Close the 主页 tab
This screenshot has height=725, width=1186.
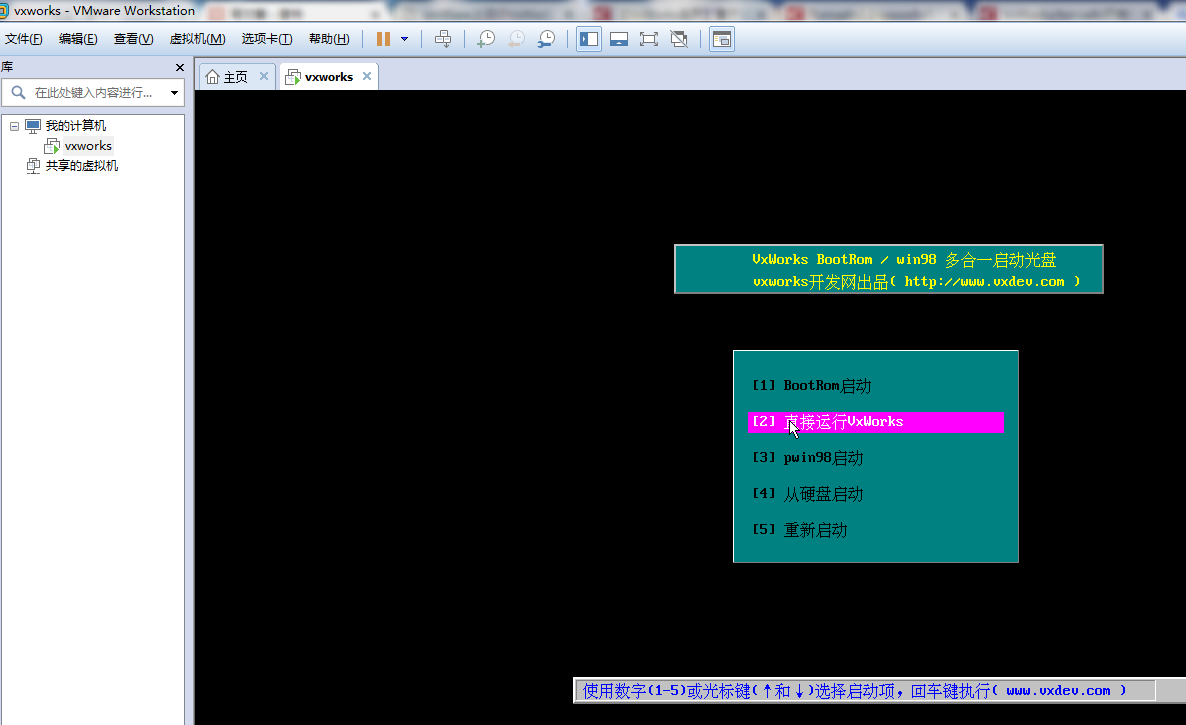264,76
